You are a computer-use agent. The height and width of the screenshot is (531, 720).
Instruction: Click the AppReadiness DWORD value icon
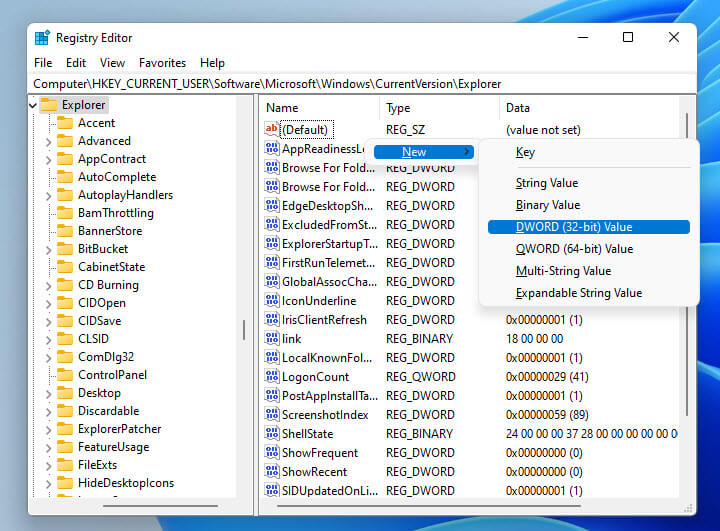click(x=271, y=148)
